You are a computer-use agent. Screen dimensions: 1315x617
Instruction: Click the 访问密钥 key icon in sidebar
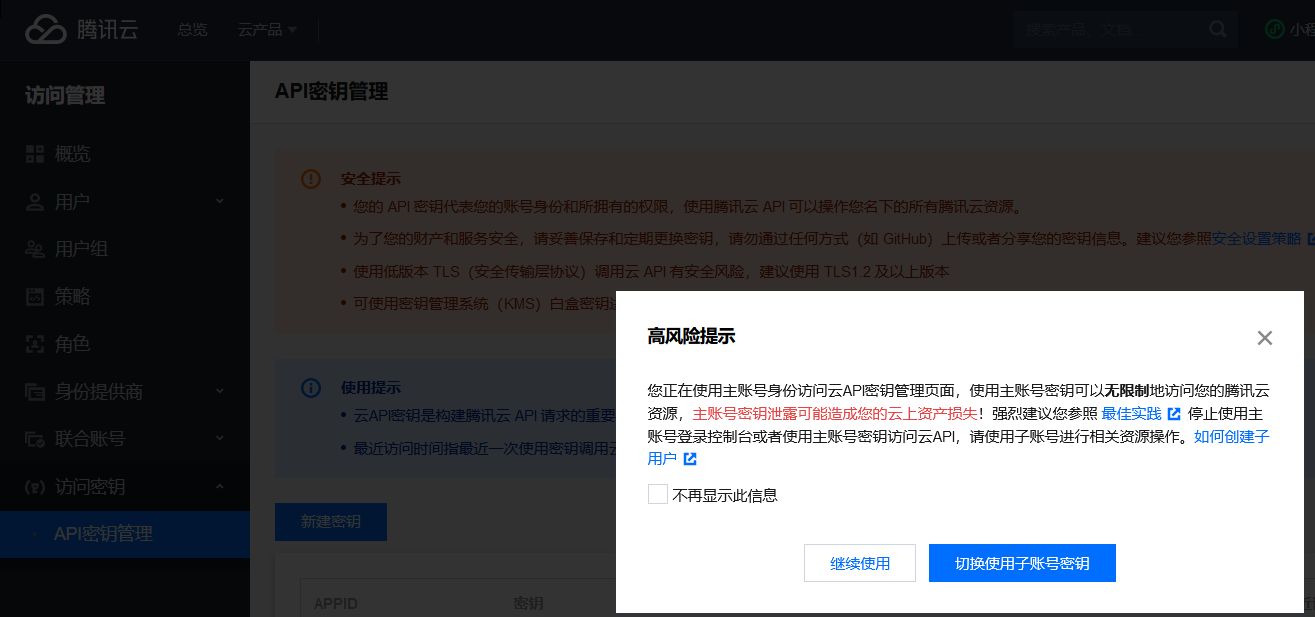(x=35, y=487)
